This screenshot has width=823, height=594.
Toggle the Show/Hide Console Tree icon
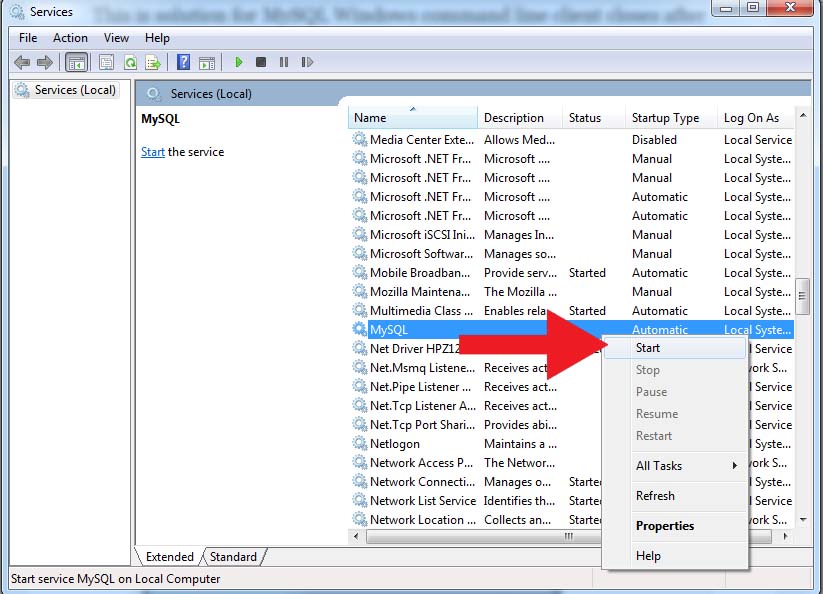77,62
